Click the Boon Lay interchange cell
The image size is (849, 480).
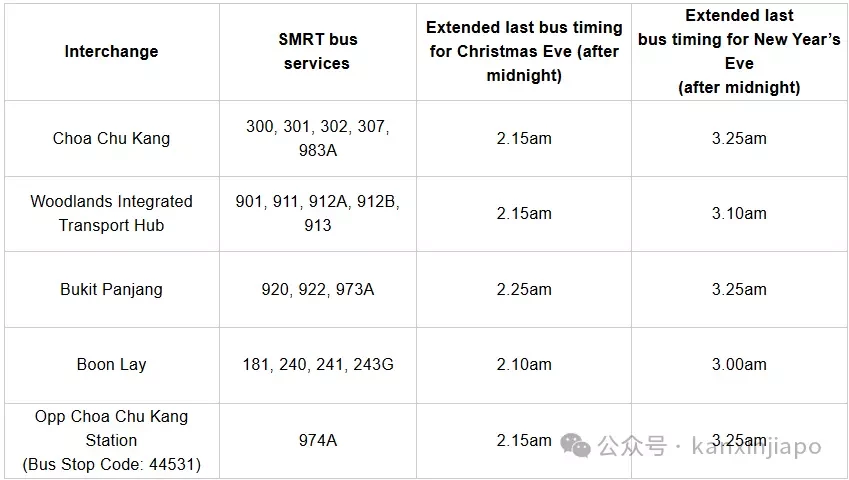(112, 365)
